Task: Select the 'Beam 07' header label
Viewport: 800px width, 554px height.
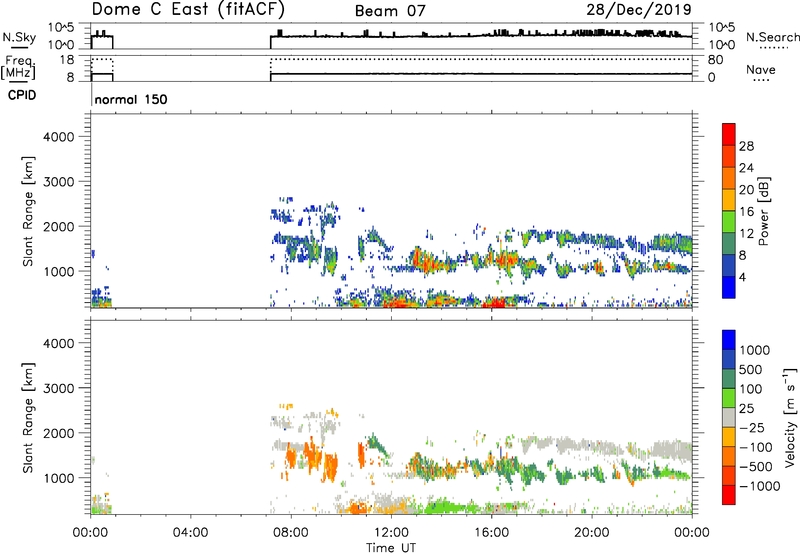Action: point(390,11)
